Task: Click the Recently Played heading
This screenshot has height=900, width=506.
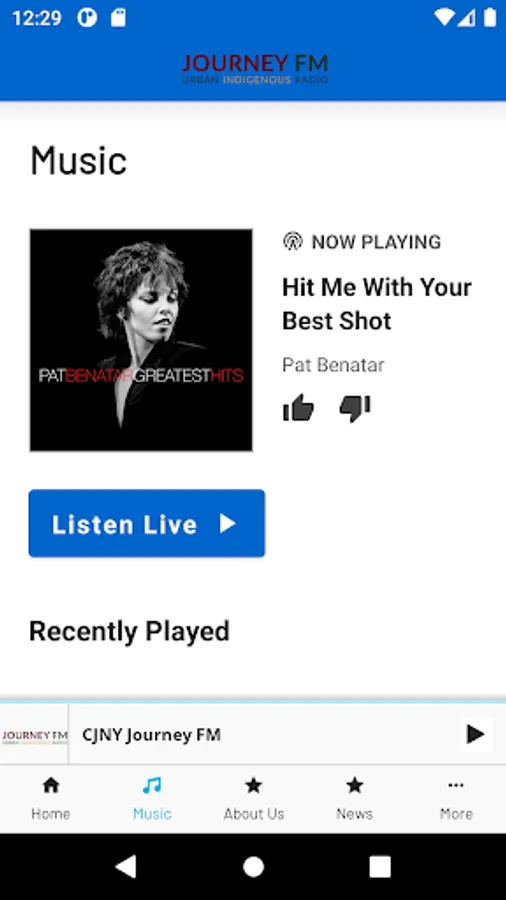Action: pyautogui.click(x=130, y=631)
